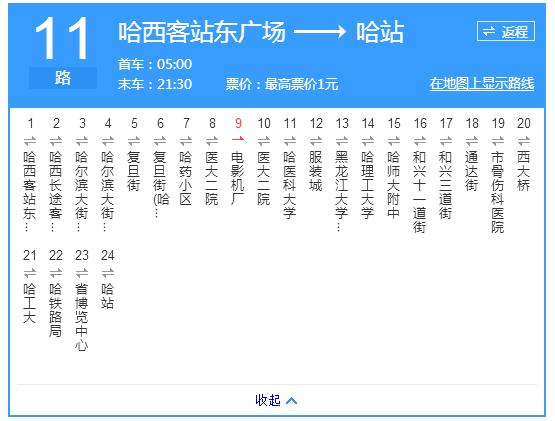This screenshot has width=555, height=421.
Task: Click transfer icon under stop 12
Action: (x=316, y=141)
